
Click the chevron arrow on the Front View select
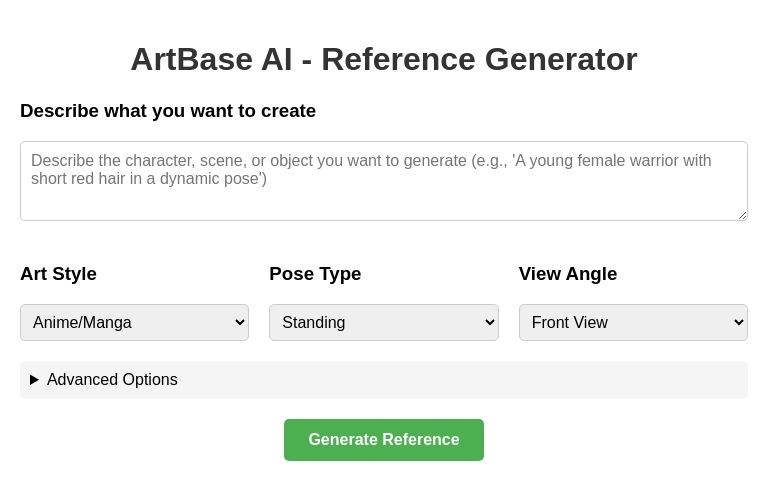[739, 322]
